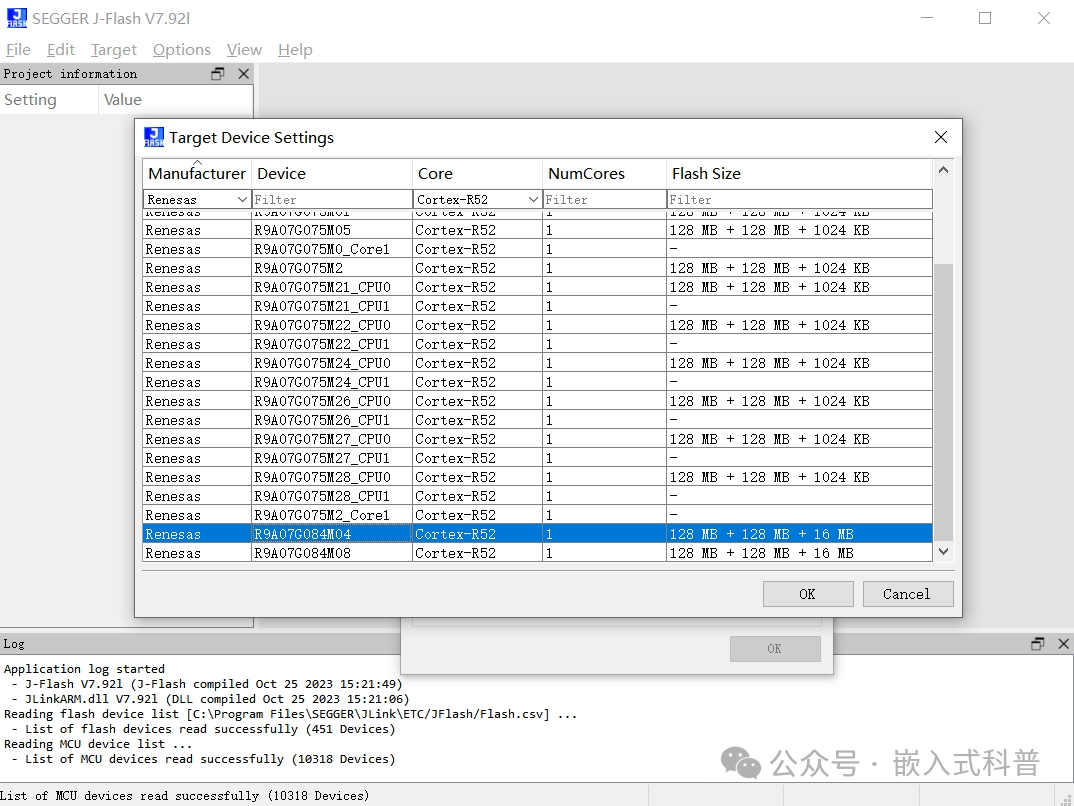Click log line 'Application log started'
Screen dimensions: 1074x806
point(84,669)
